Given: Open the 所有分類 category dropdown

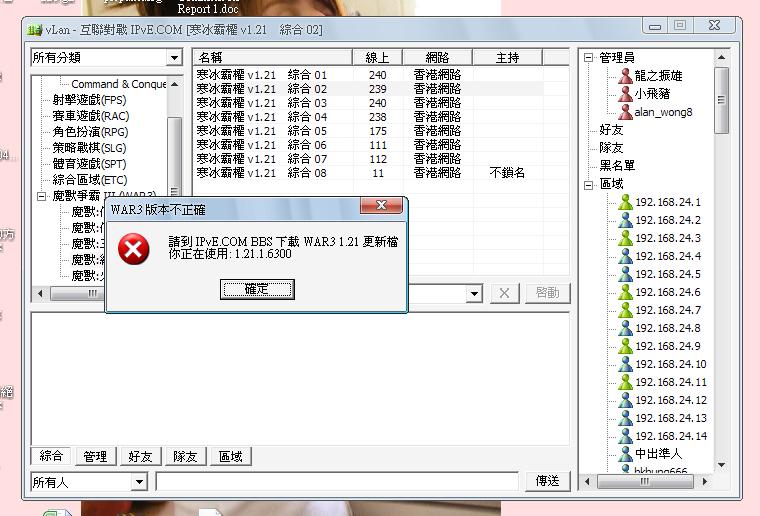Looking at the screenshot, I should [174, 58].
